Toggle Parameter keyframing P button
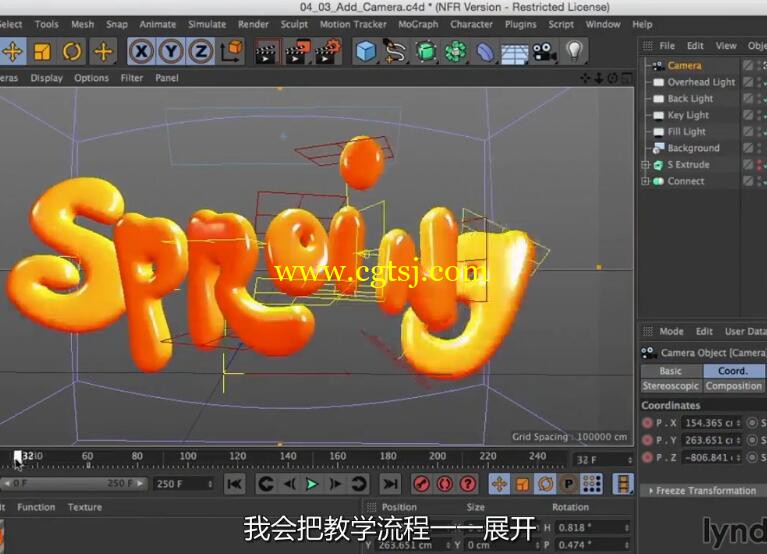The image size is (767, 554). 568,484
